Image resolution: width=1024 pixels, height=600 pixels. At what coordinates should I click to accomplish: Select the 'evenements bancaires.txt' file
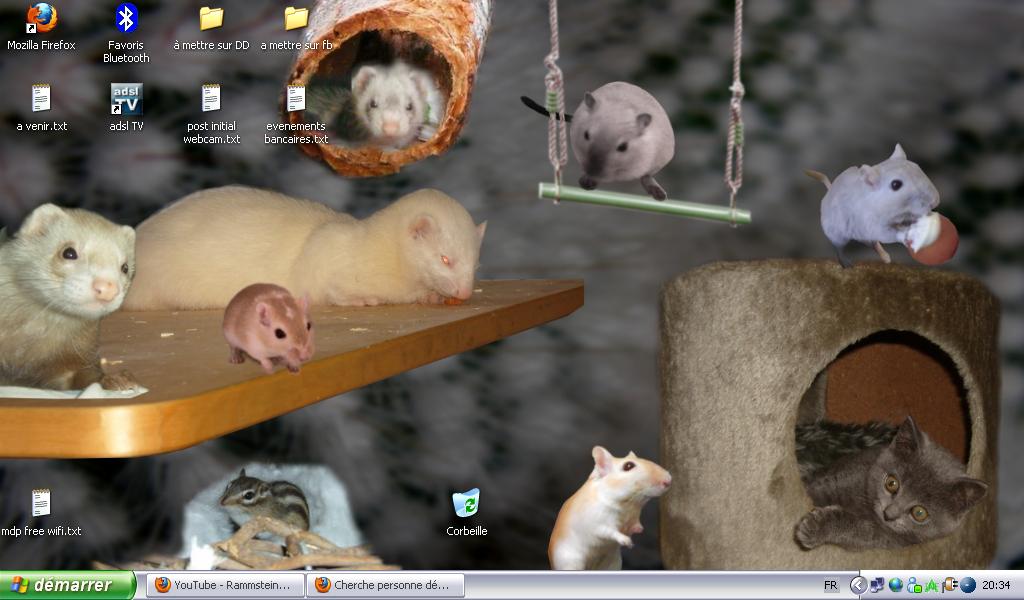(296, 99)
